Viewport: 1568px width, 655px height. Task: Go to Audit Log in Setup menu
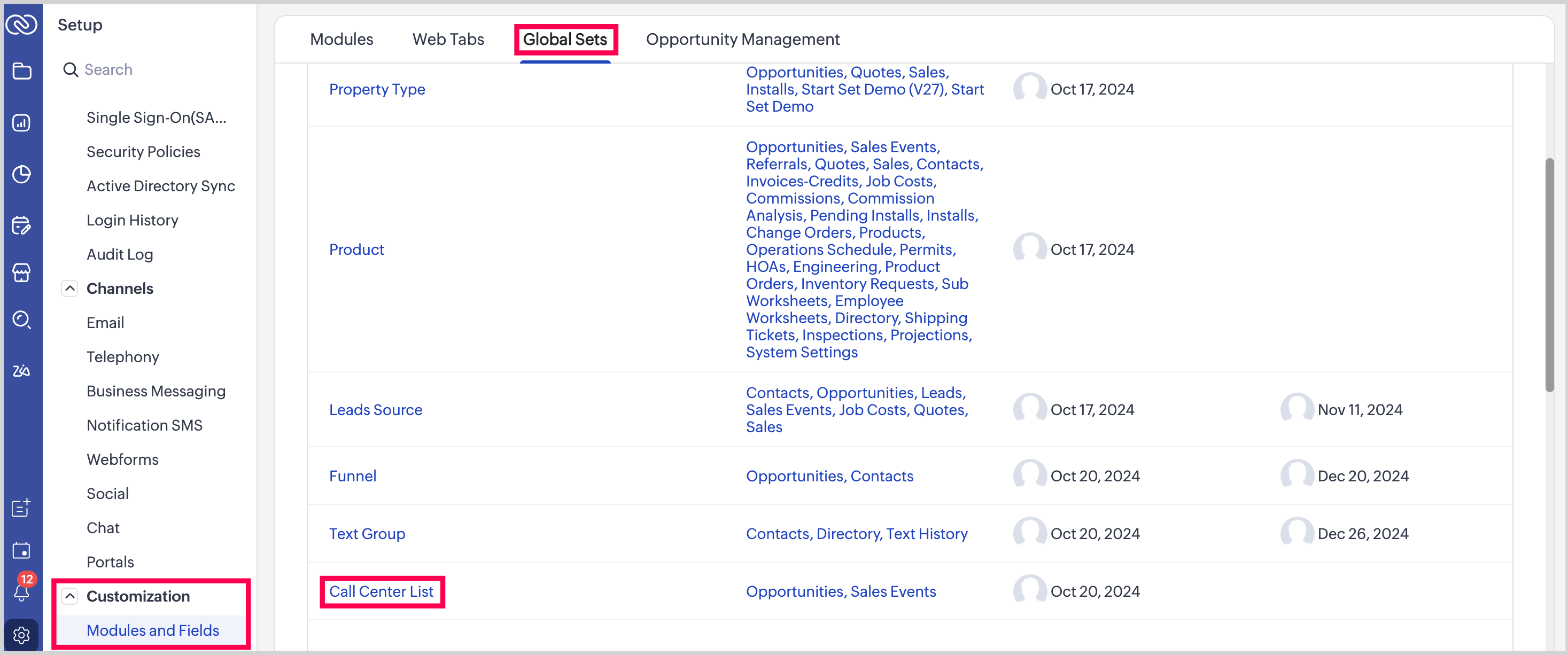coord(120,254)
